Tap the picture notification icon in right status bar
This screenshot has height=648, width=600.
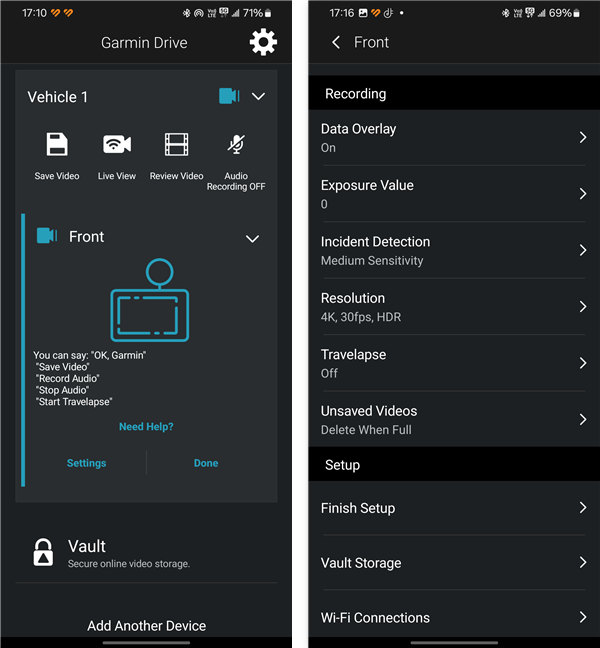click(363, 13)
